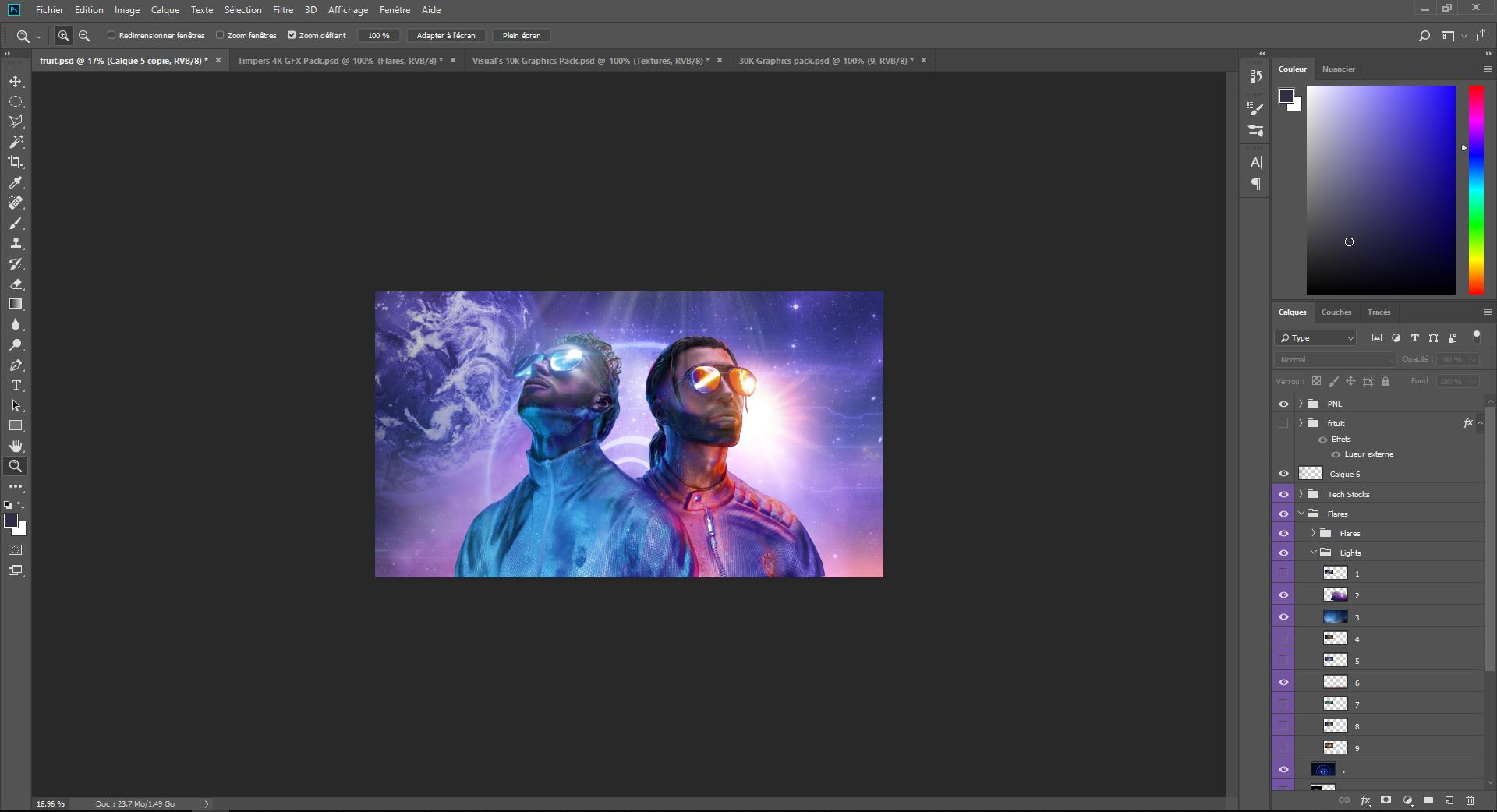The height and width of the screenshot is (812, 1497).
Task: Select the Crop tool
Action: [16, 162]
